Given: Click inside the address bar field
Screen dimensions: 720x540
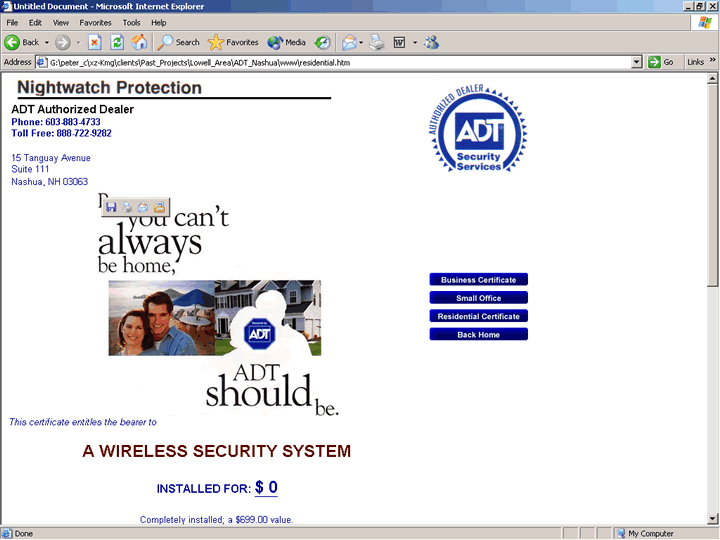Looking at the screenshot, I should pos(338,62).
